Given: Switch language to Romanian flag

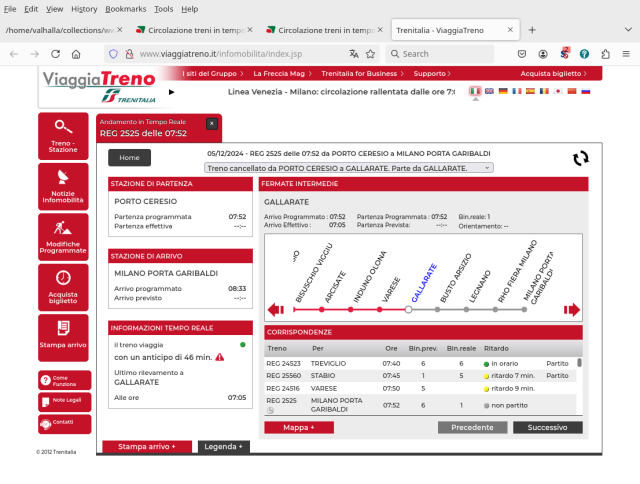Looking at the screenshot, I should click(x=544, y=91).
